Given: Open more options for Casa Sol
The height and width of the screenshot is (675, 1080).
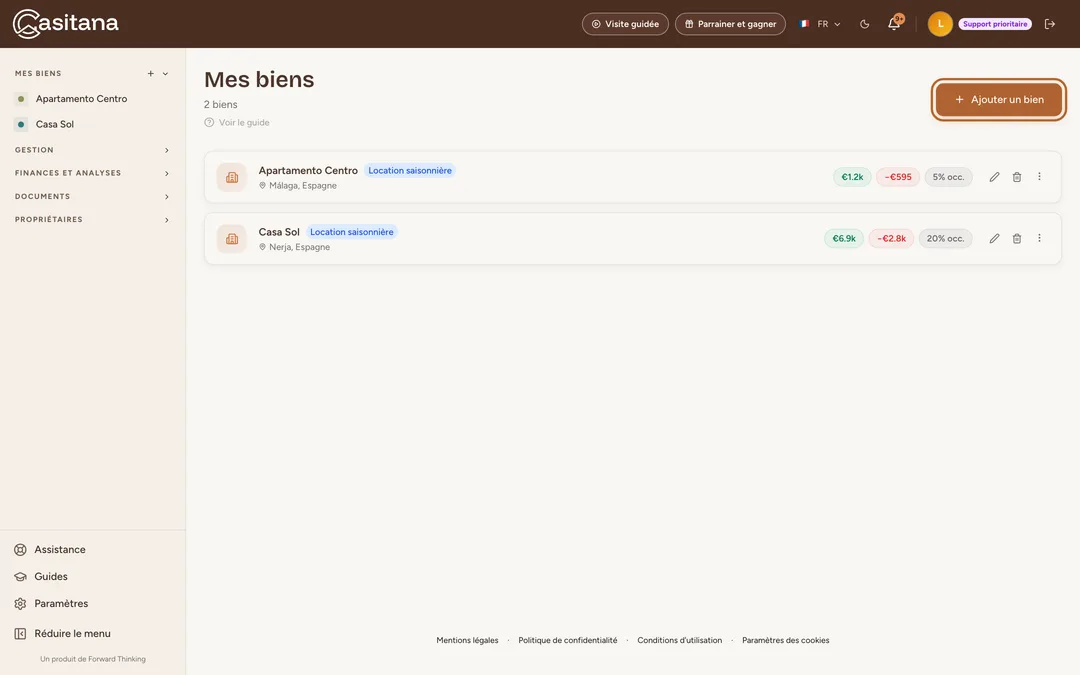Looking at the screenshot, I should click(1039, 238).
